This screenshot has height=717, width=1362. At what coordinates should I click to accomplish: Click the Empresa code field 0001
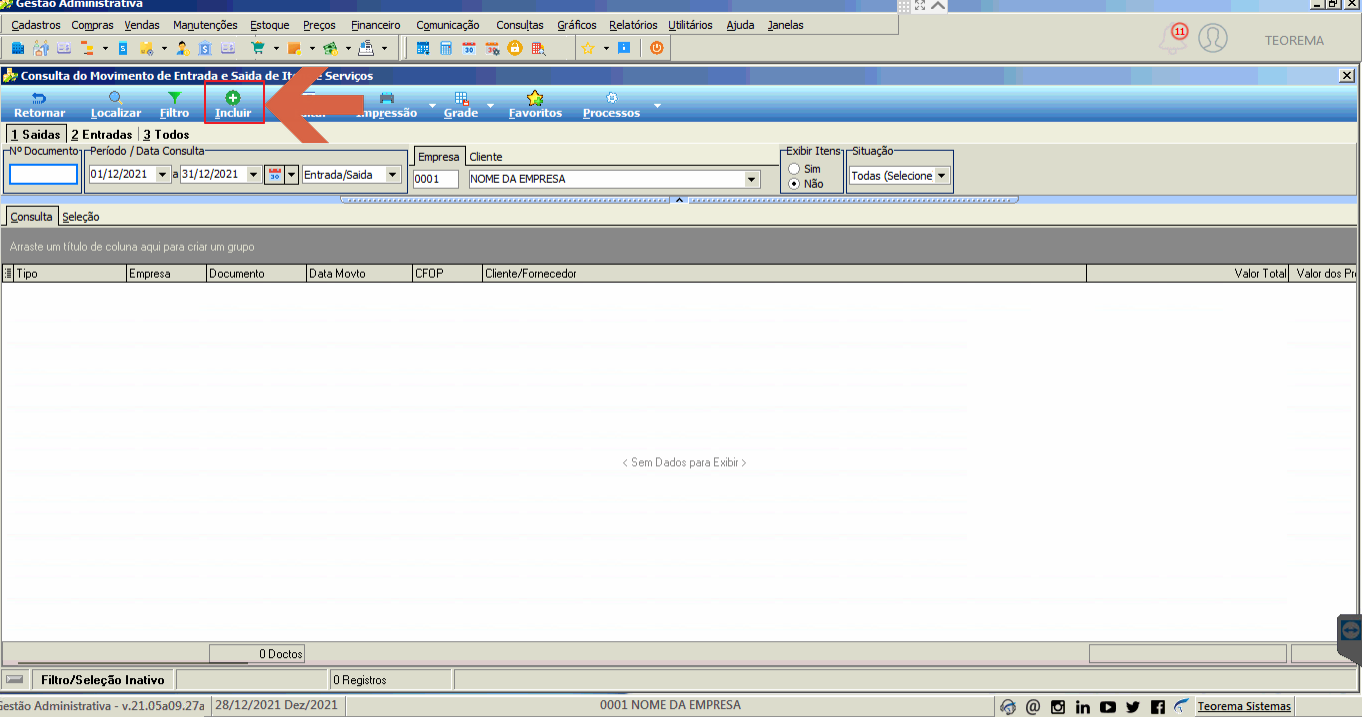tap(435, 179)
